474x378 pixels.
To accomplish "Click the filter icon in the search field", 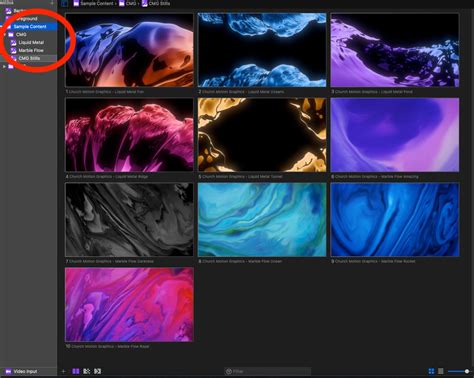I will [x=229, y=371].
